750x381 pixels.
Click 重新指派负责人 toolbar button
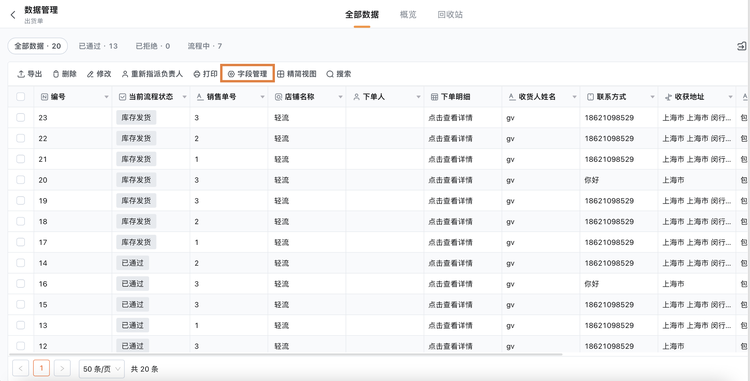point(152,74)
